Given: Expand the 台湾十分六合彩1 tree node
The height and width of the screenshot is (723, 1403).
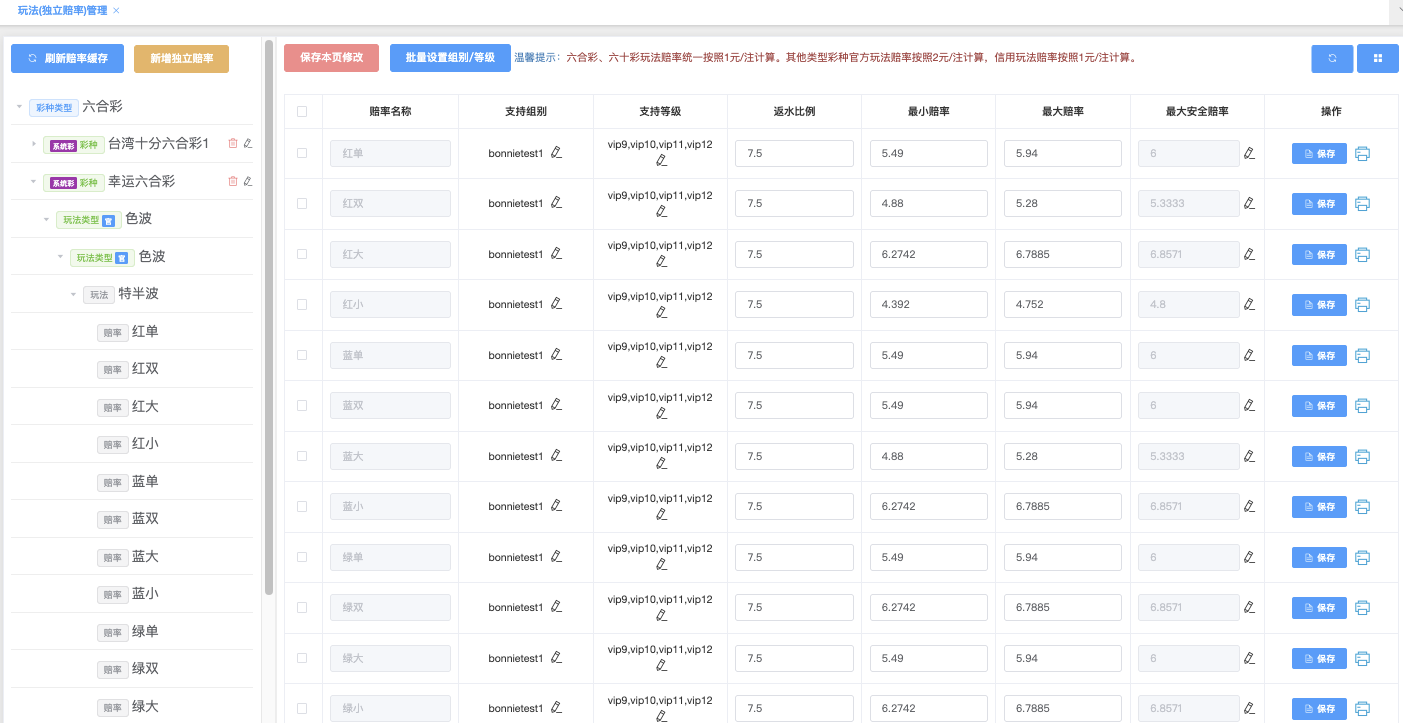Looking at the screenshot, I should [x=34, y=144].
